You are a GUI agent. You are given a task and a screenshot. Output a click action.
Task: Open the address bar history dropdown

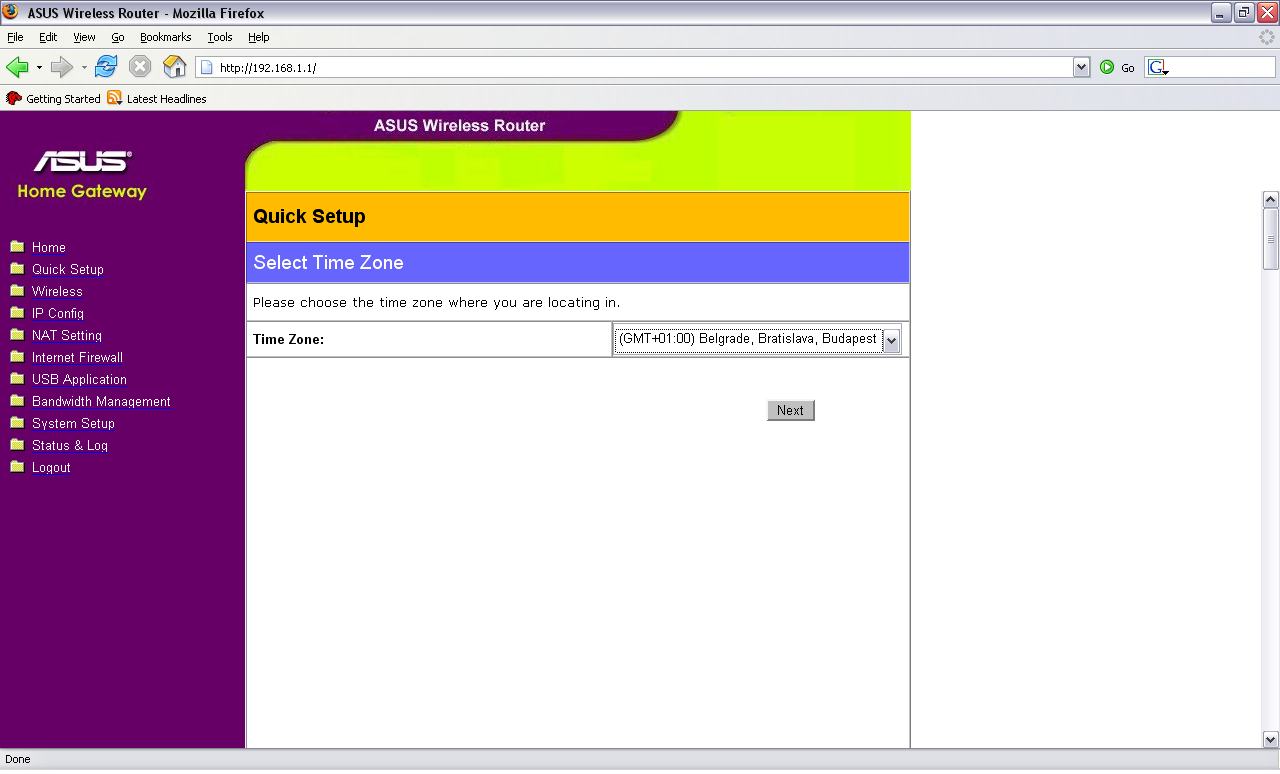tap(1081, 67)
